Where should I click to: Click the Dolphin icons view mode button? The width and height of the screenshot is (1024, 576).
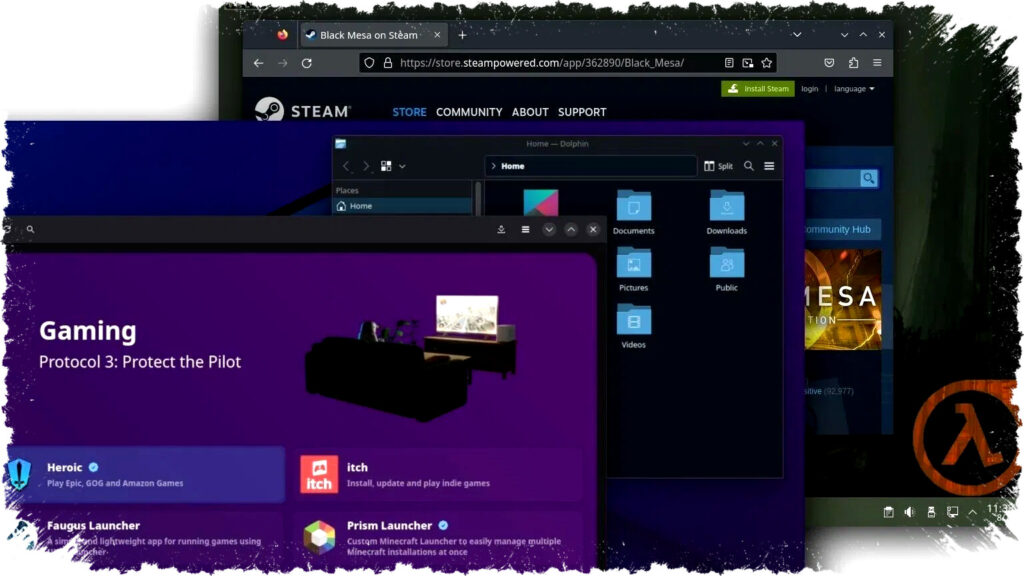(386, 166)
